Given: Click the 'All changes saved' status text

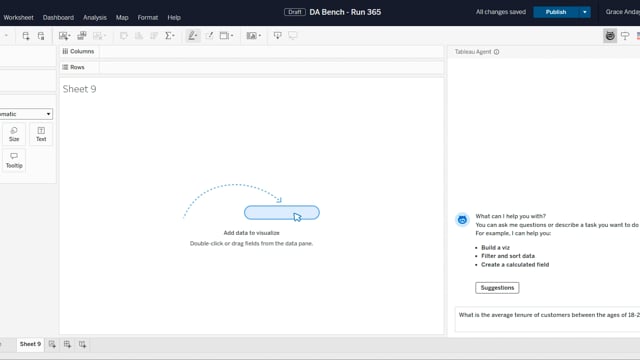Looking at the screenshot, I should 501,12.
